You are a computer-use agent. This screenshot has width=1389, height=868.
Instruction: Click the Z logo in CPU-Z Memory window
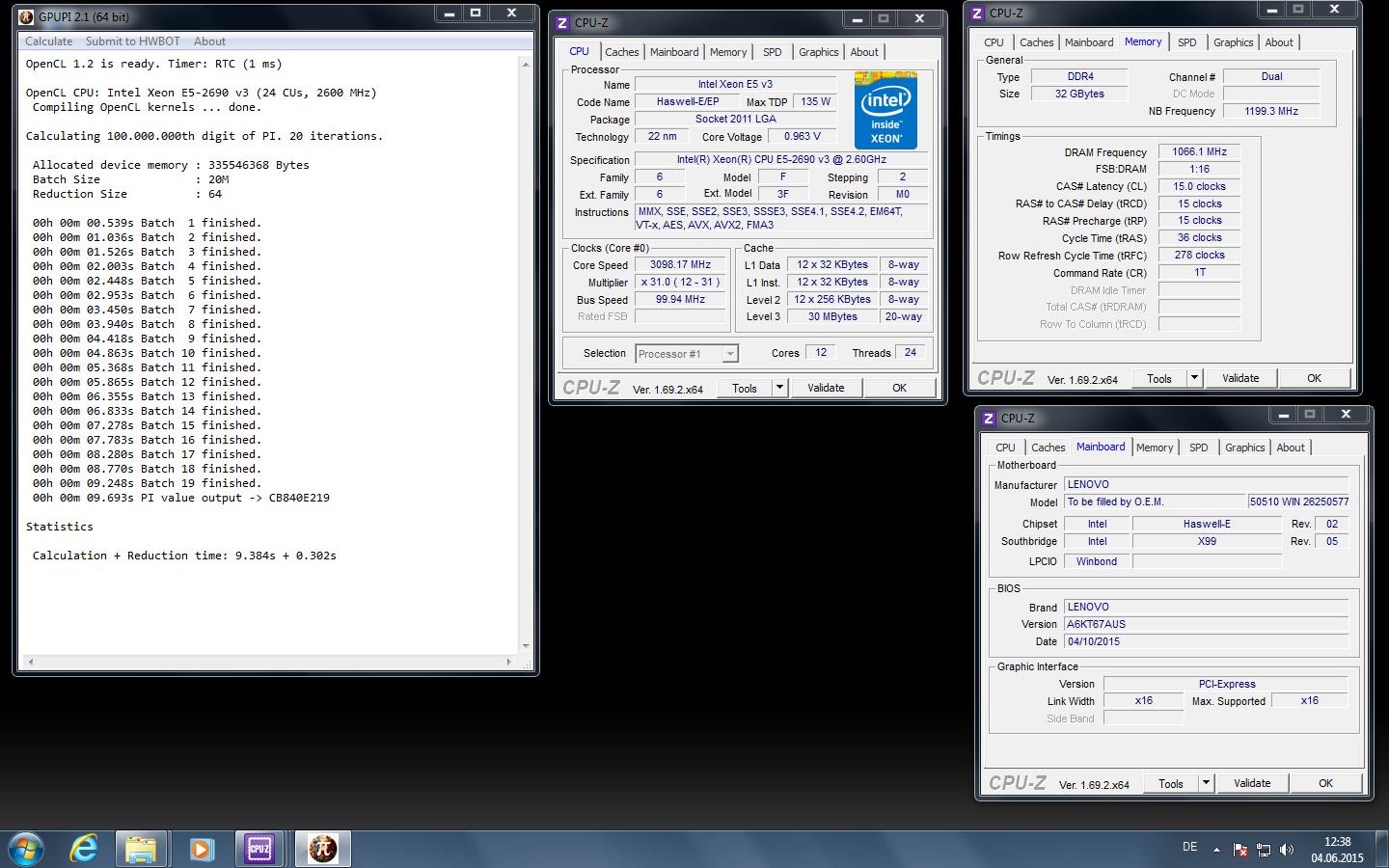978,13
